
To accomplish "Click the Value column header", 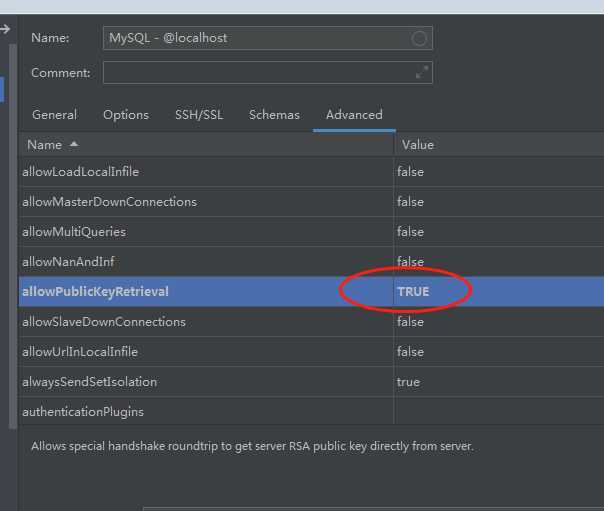I will tap(499, 145).
